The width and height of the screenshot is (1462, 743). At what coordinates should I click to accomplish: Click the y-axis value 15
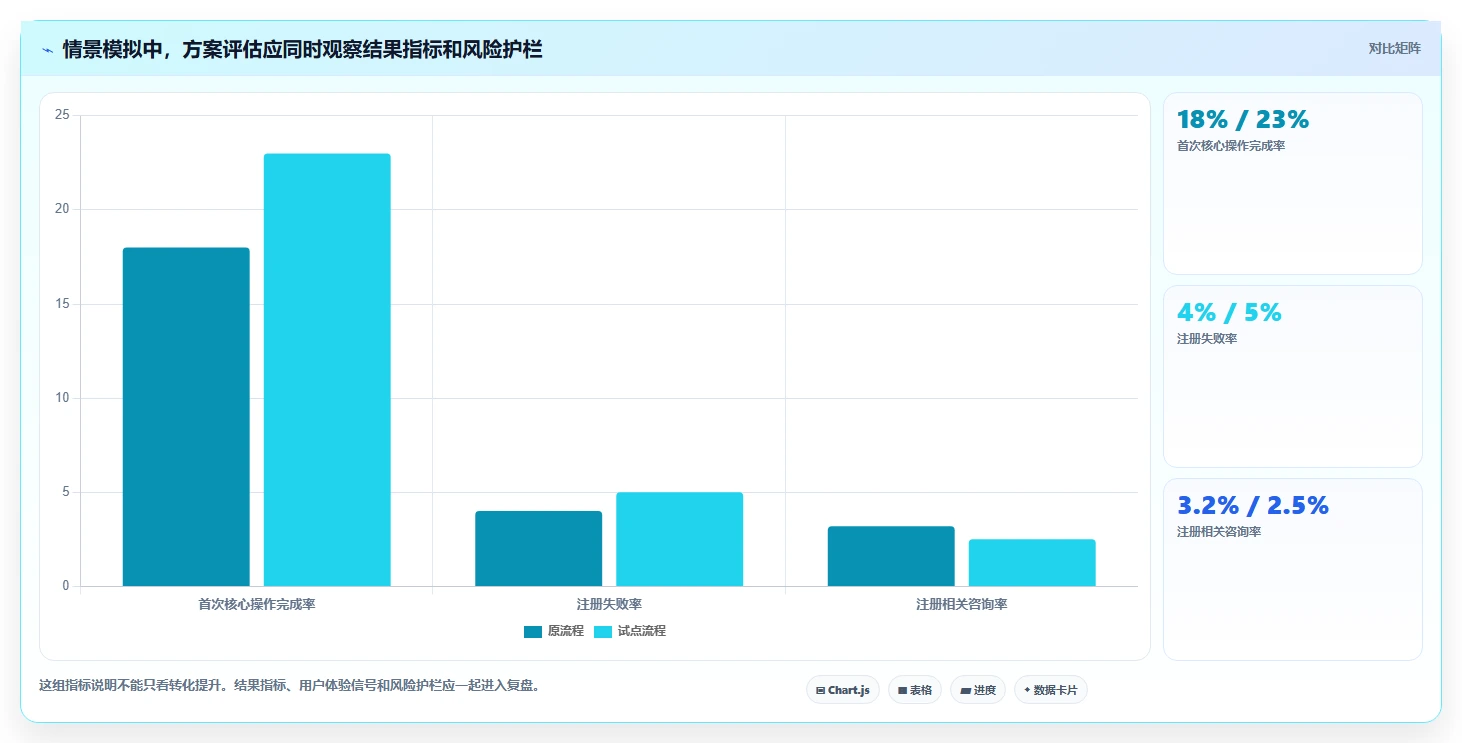tap(62, 304)
